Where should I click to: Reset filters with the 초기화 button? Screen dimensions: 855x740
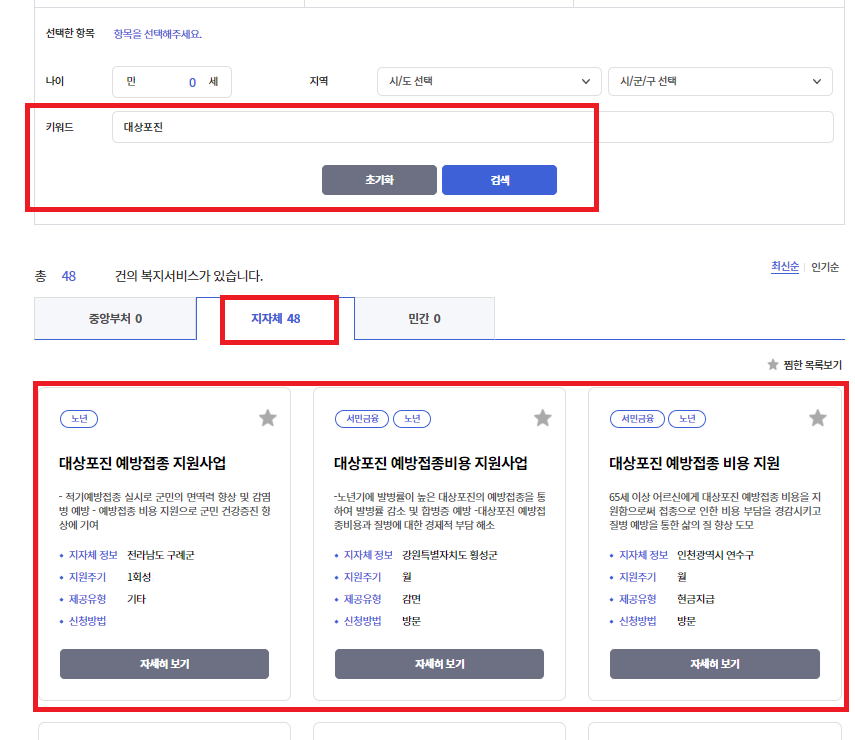click(x=379, y=179)
